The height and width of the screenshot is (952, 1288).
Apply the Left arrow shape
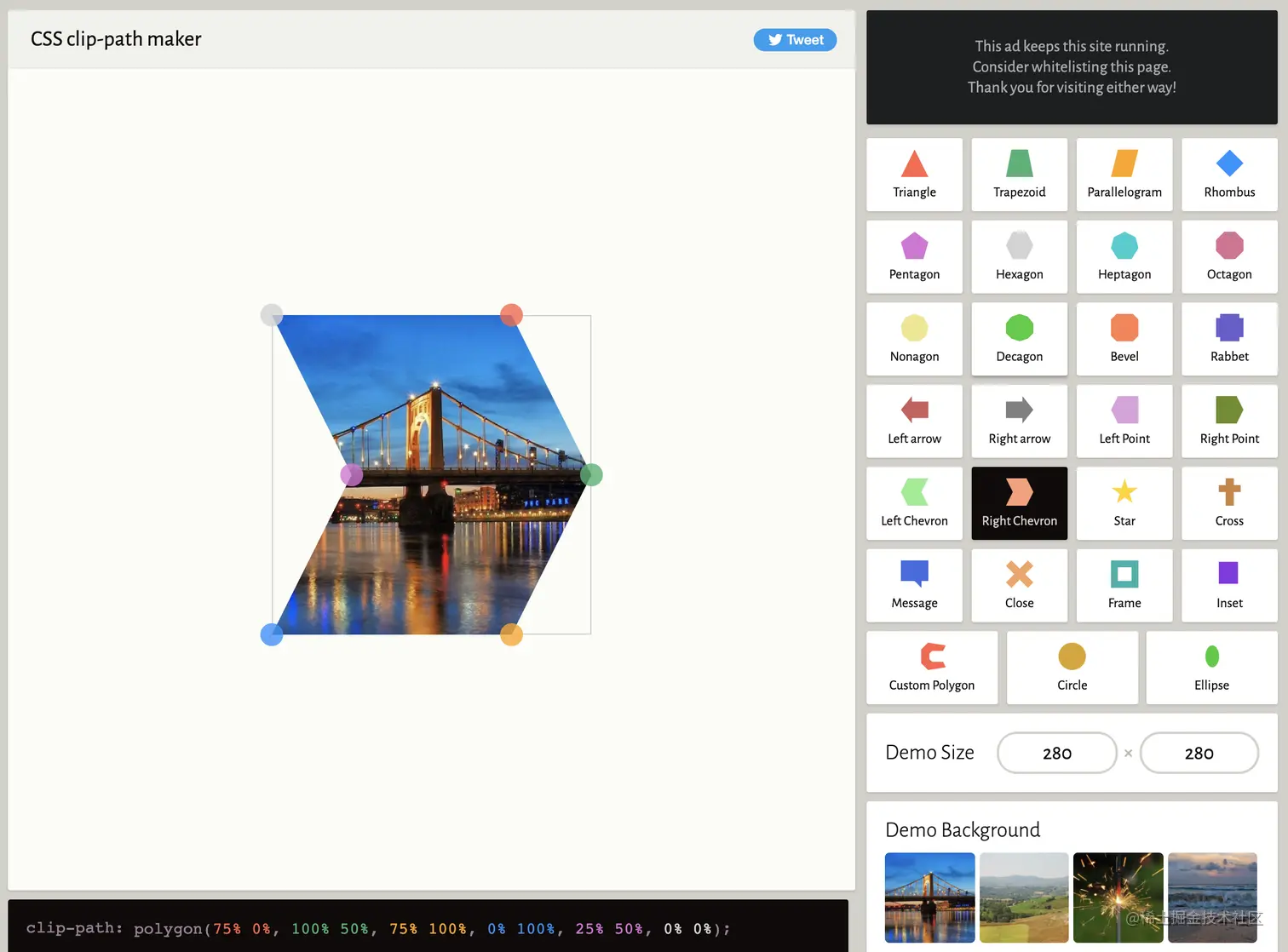point(914,421)
